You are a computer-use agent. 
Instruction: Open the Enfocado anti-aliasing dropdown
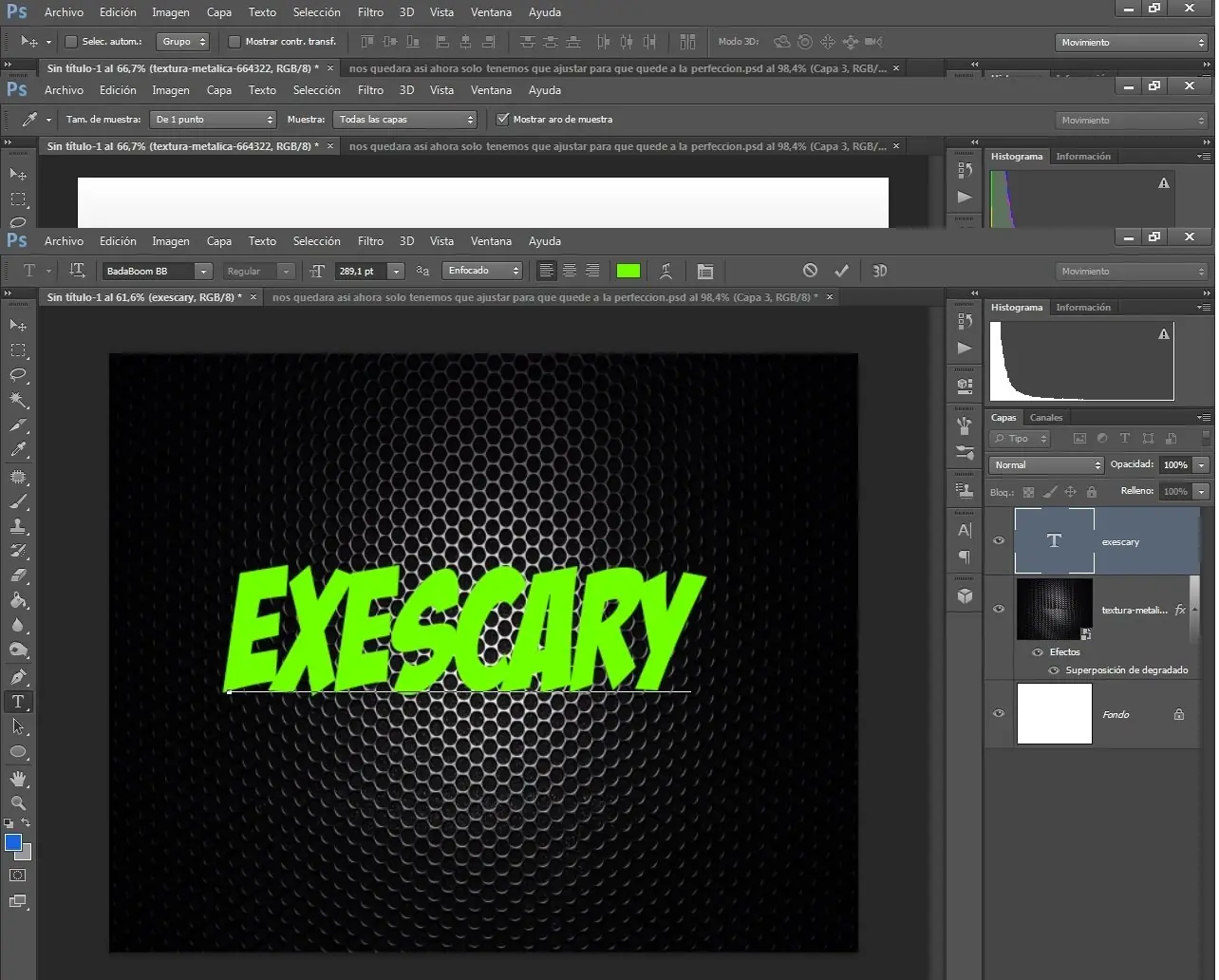click(x=482, y=271)
